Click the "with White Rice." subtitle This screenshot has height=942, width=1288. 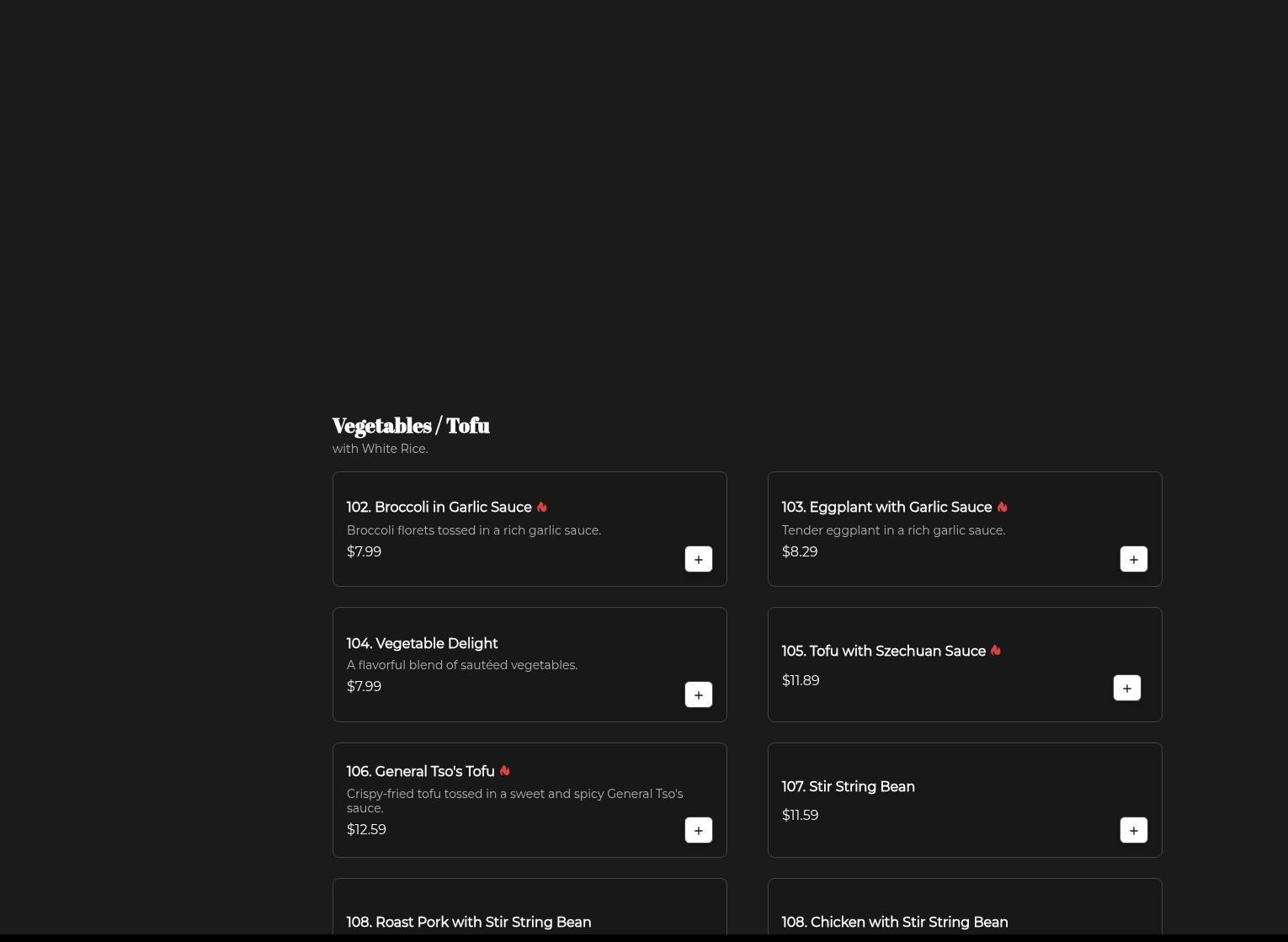pyautogui.click(x=380, y=450)
